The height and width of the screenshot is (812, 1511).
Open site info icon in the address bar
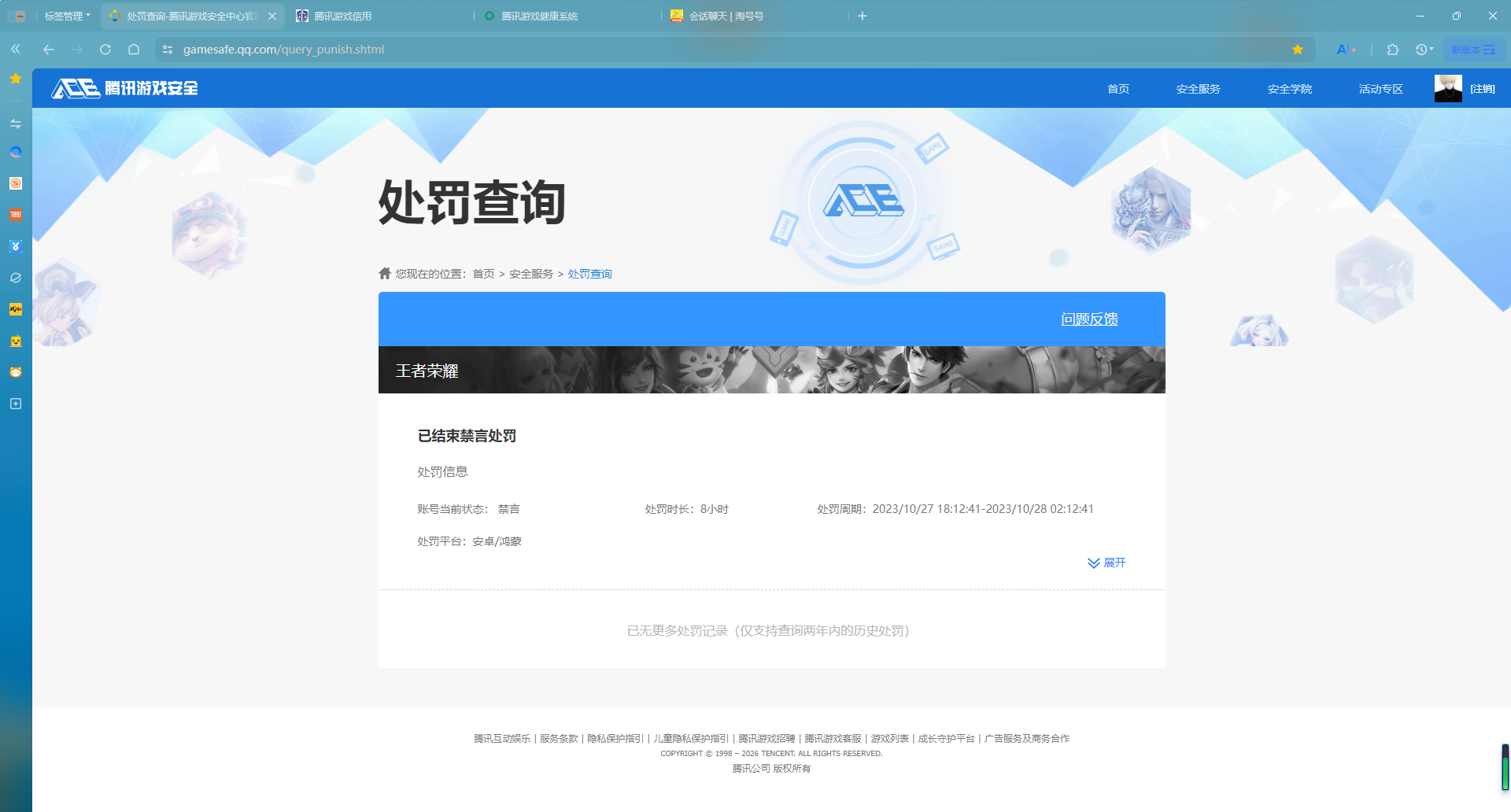click(168, 50)
